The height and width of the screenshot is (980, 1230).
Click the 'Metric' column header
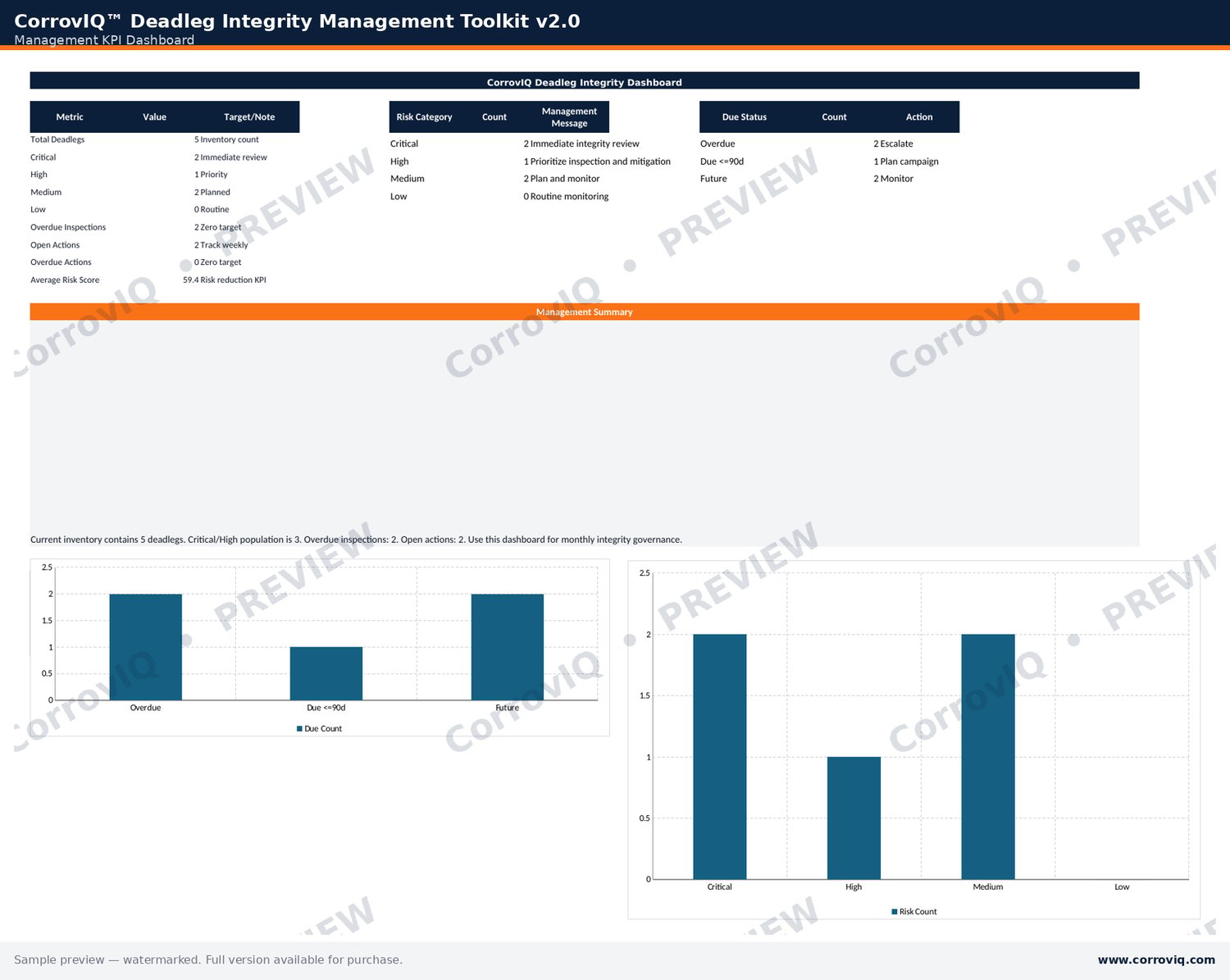70,116
